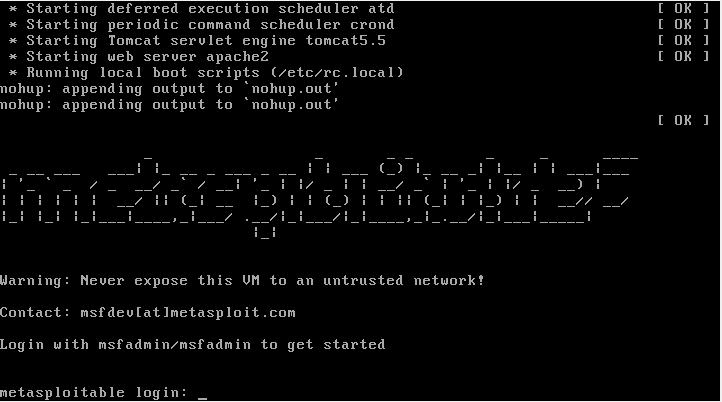Click the untrusted network warning line
This screenshot has width=722, height=402.
point(242,280)
